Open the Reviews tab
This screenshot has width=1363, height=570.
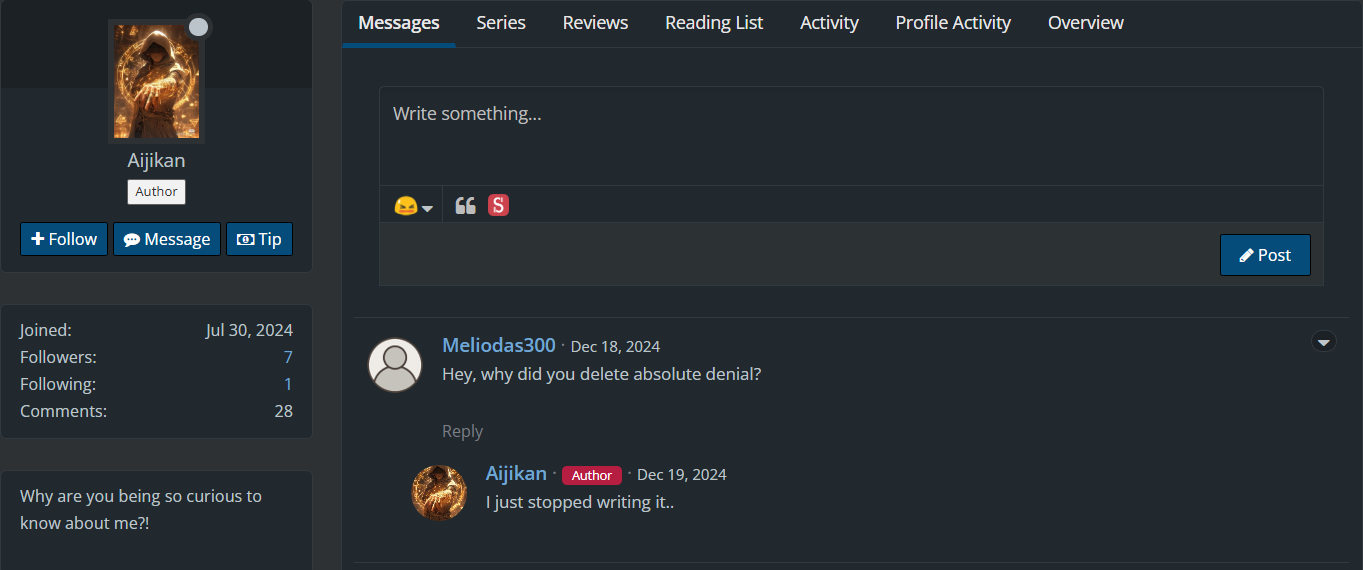pyautogui.click(x=595, y=22)
